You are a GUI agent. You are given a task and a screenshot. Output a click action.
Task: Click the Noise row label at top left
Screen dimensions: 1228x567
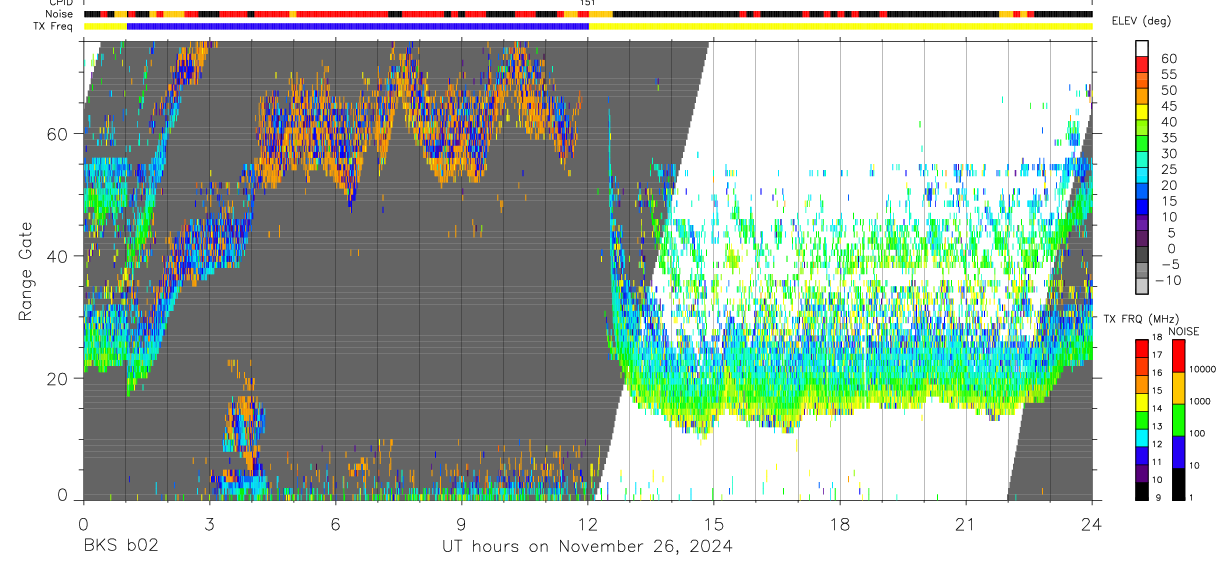(60, 14)
